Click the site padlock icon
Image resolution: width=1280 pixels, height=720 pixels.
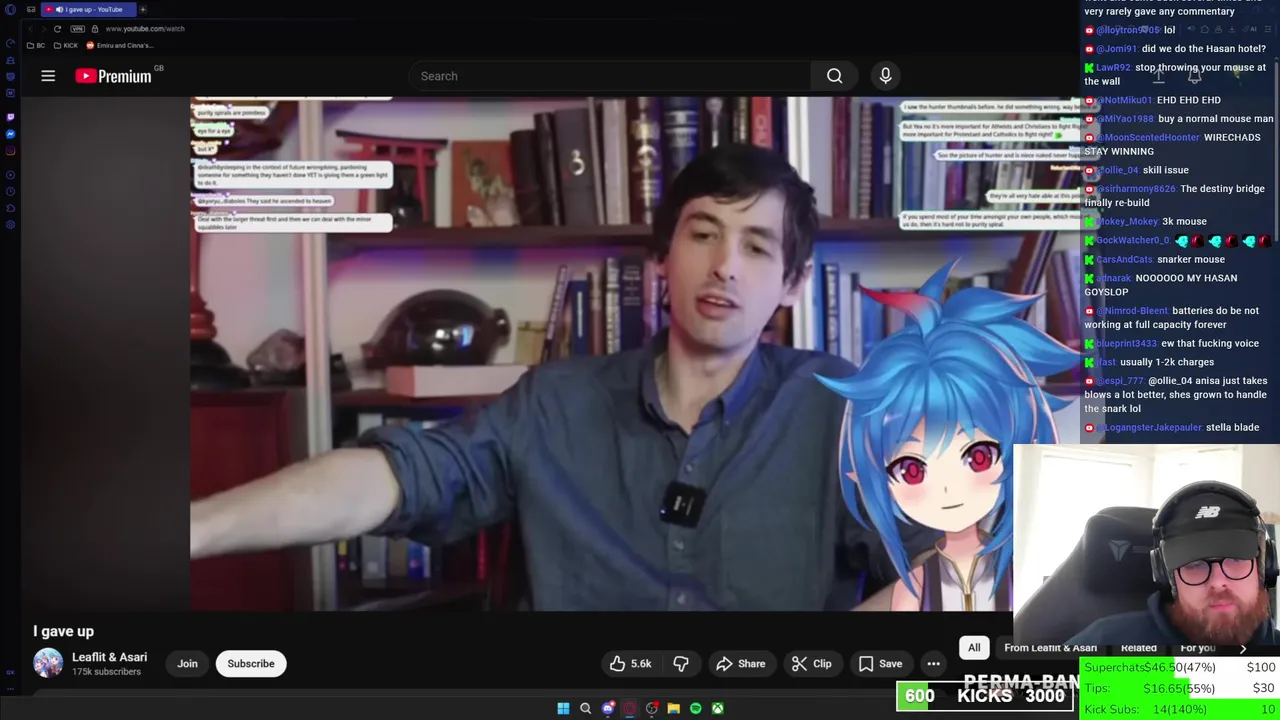tap(94, 29)
